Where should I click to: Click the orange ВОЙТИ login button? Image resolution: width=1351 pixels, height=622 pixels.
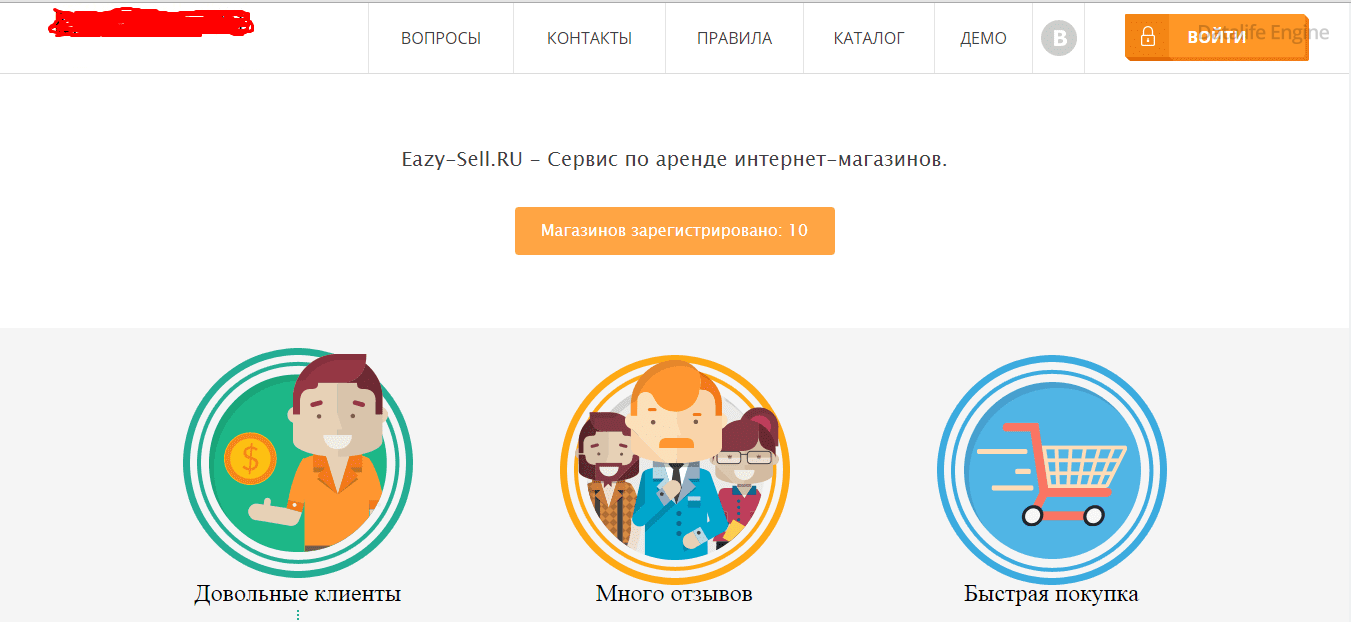[1216, 37]
